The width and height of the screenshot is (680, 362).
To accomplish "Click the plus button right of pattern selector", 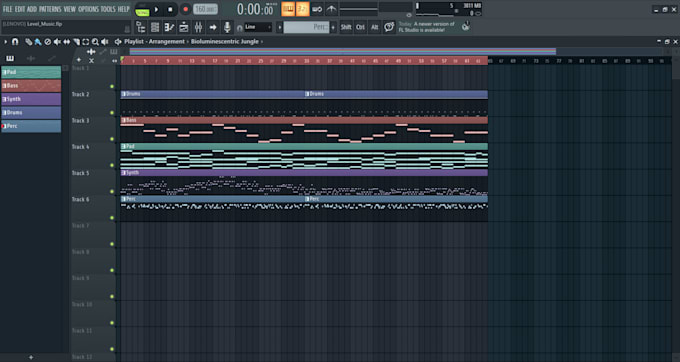I will coord(333,27).
